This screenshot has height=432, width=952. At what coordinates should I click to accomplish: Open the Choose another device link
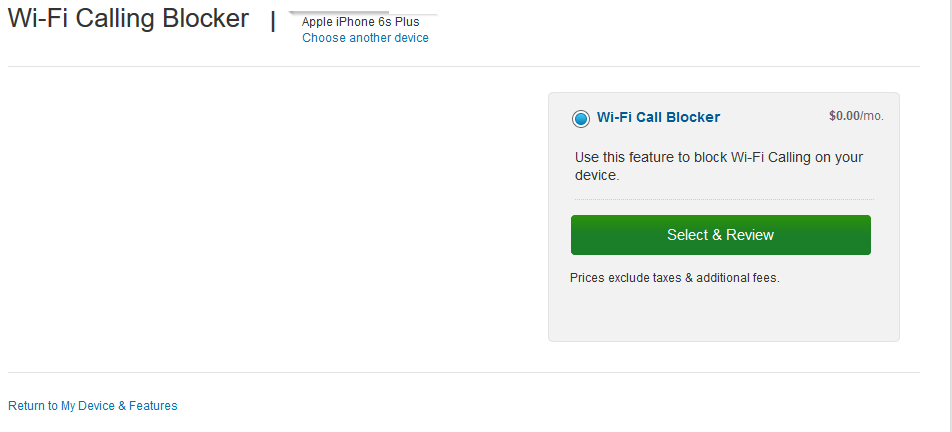(365, 38)
